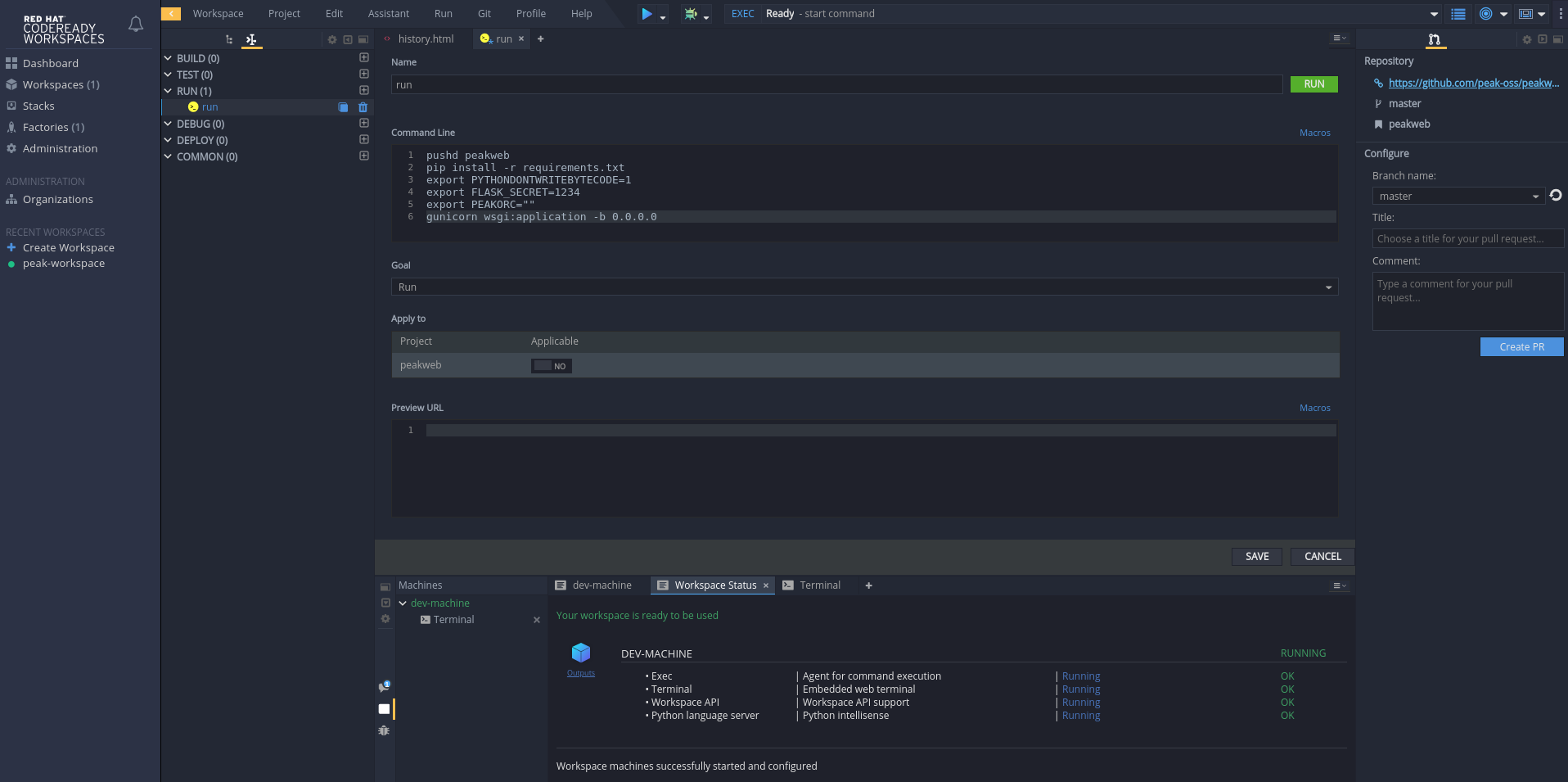1568x782 pixels.
Task: Open the Run button dropdown arrow
Action: (663, 16)
